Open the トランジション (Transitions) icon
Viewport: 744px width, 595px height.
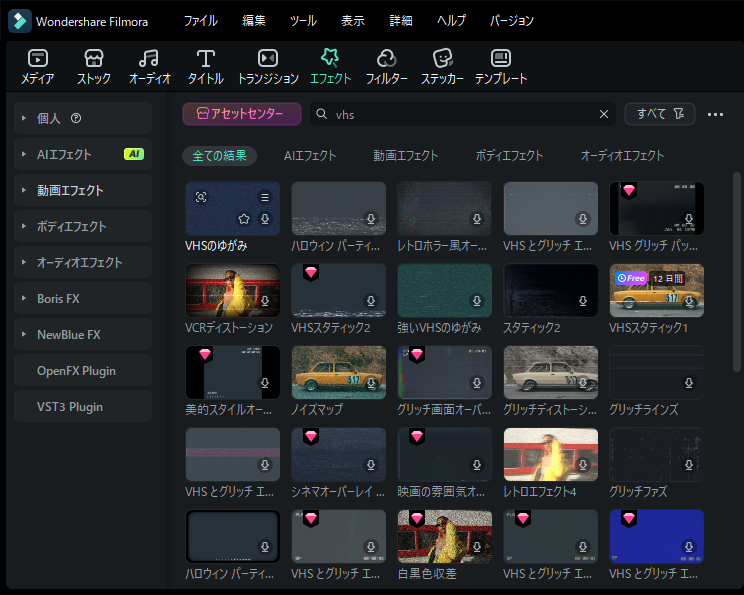coord(268,66)
